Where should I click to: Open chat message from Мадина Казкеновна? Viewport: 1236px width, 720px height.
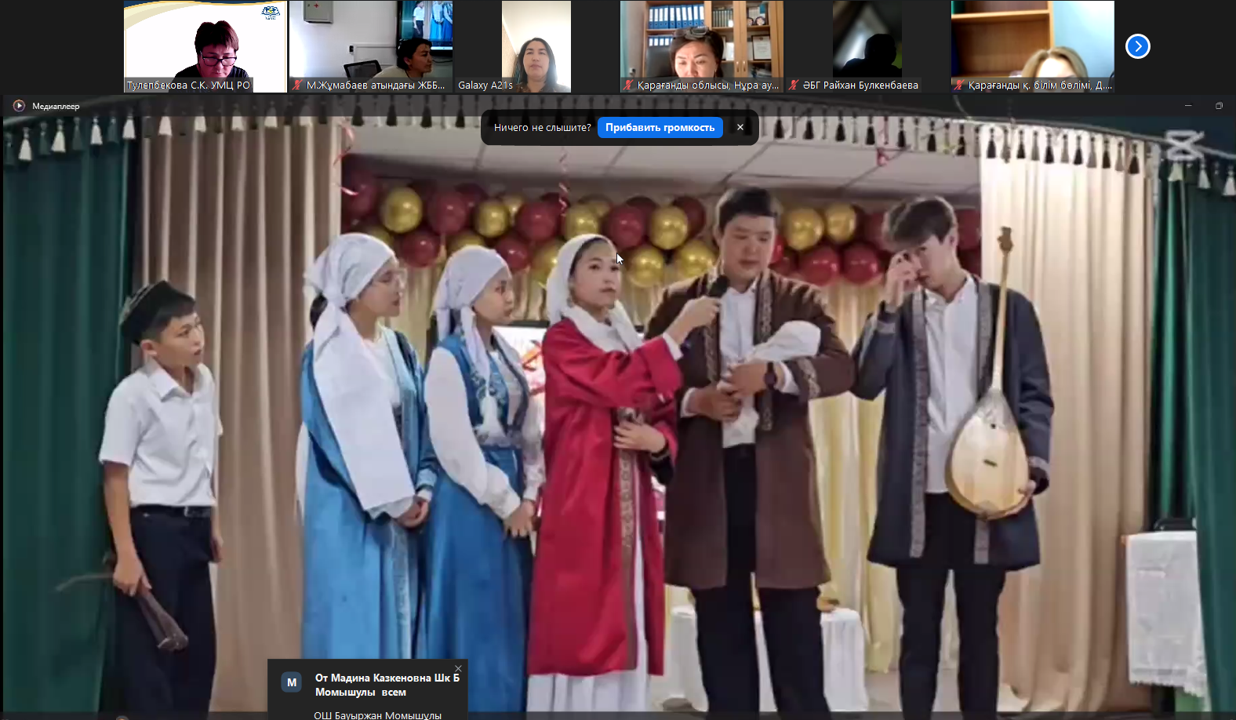387,684
